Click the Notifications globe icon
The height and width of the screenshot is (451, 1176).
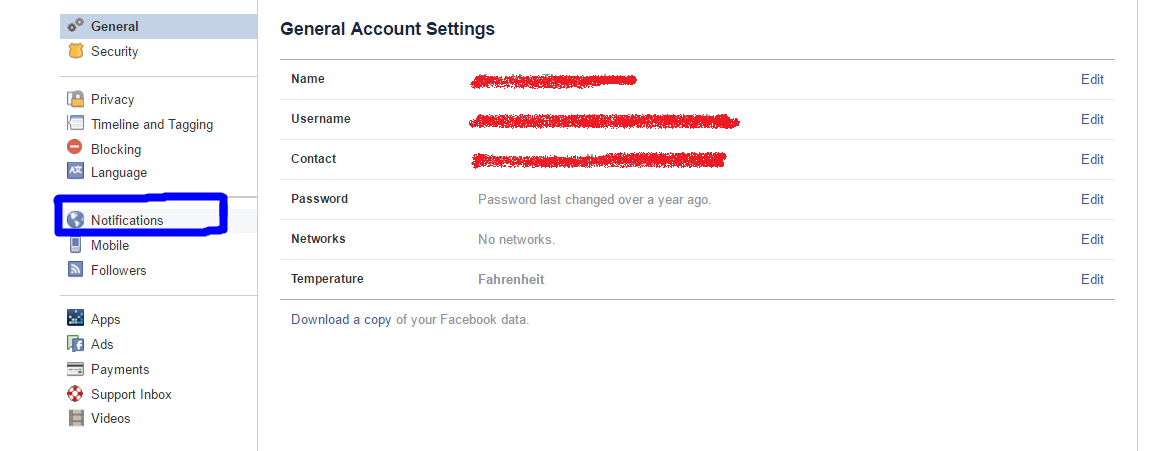pos(75,220)
